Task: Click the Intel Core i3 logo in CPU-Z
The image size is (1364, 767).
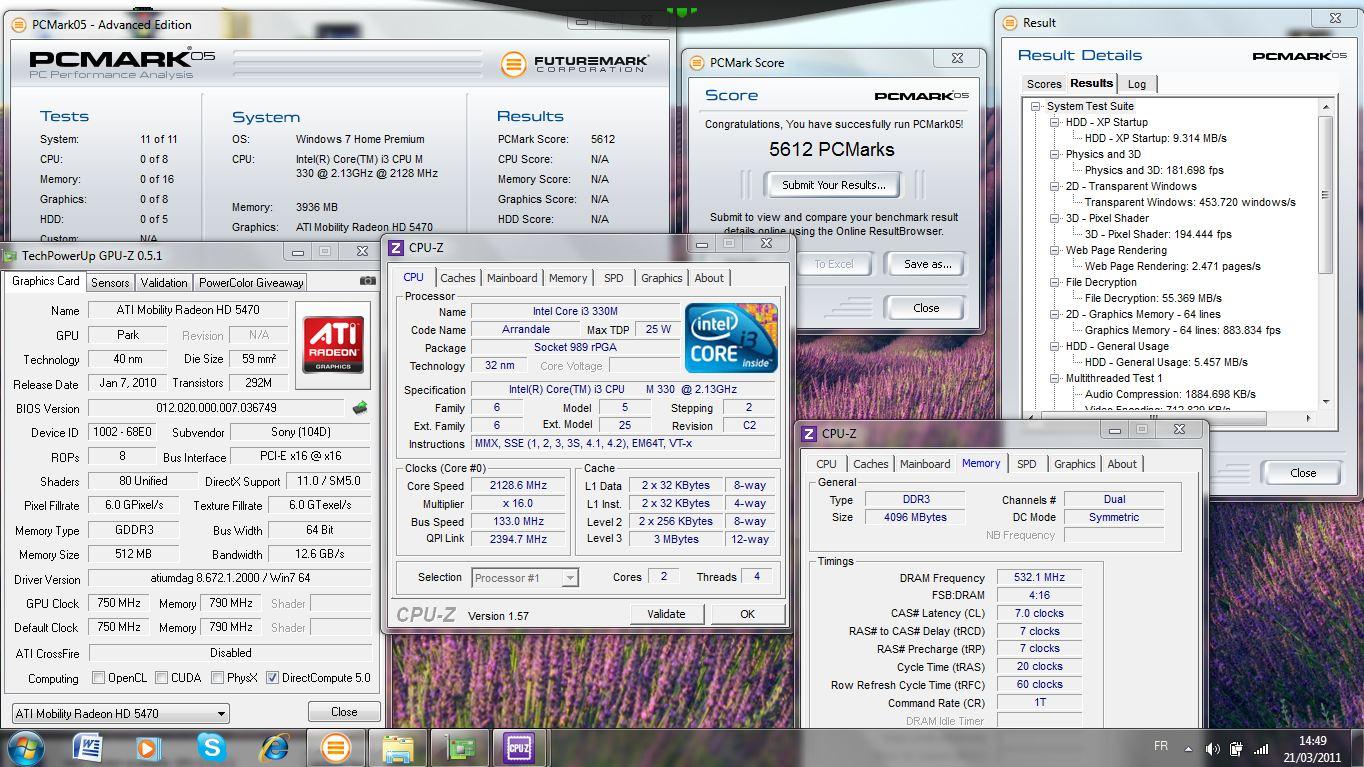Action: pos(732,338)
